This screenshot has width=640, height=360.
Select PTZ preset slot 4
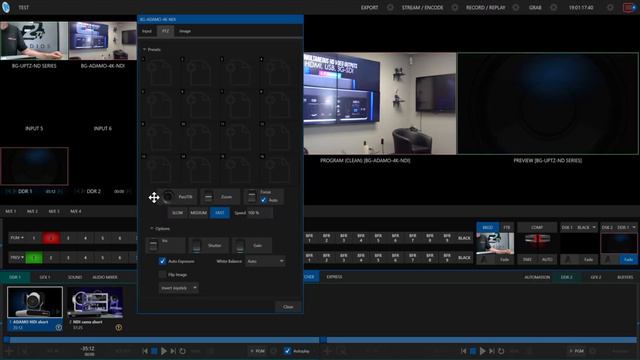point(278,72)
